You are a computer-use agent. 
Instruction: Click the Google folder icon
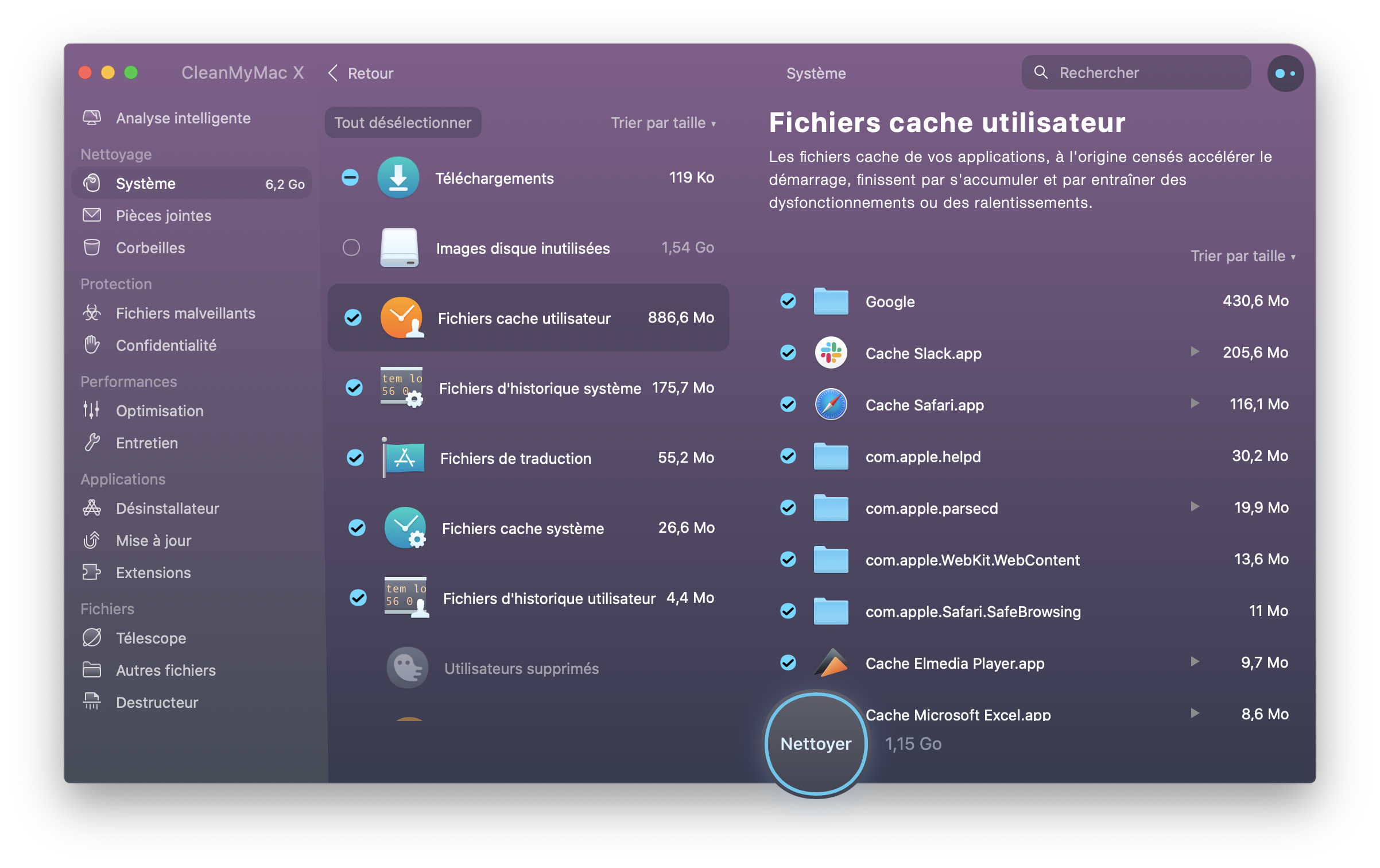click(831, 301)
